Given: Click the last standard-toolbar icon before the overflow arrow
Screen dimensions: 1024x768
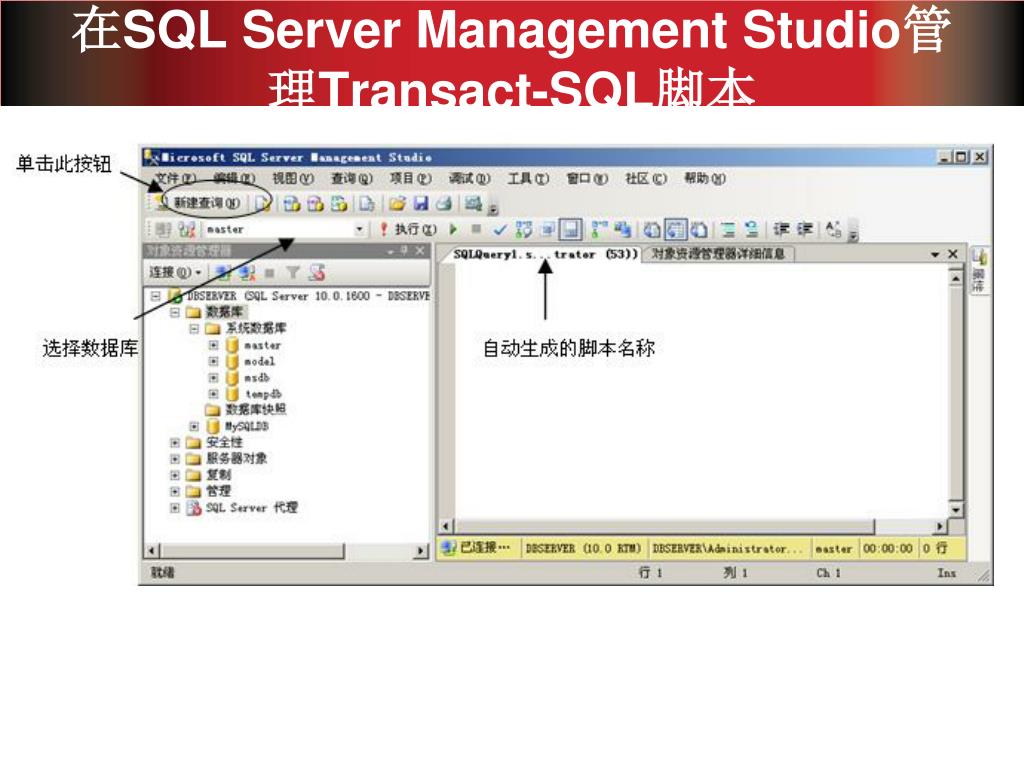Looking at the screenshot, I should (x=473, y=204).
